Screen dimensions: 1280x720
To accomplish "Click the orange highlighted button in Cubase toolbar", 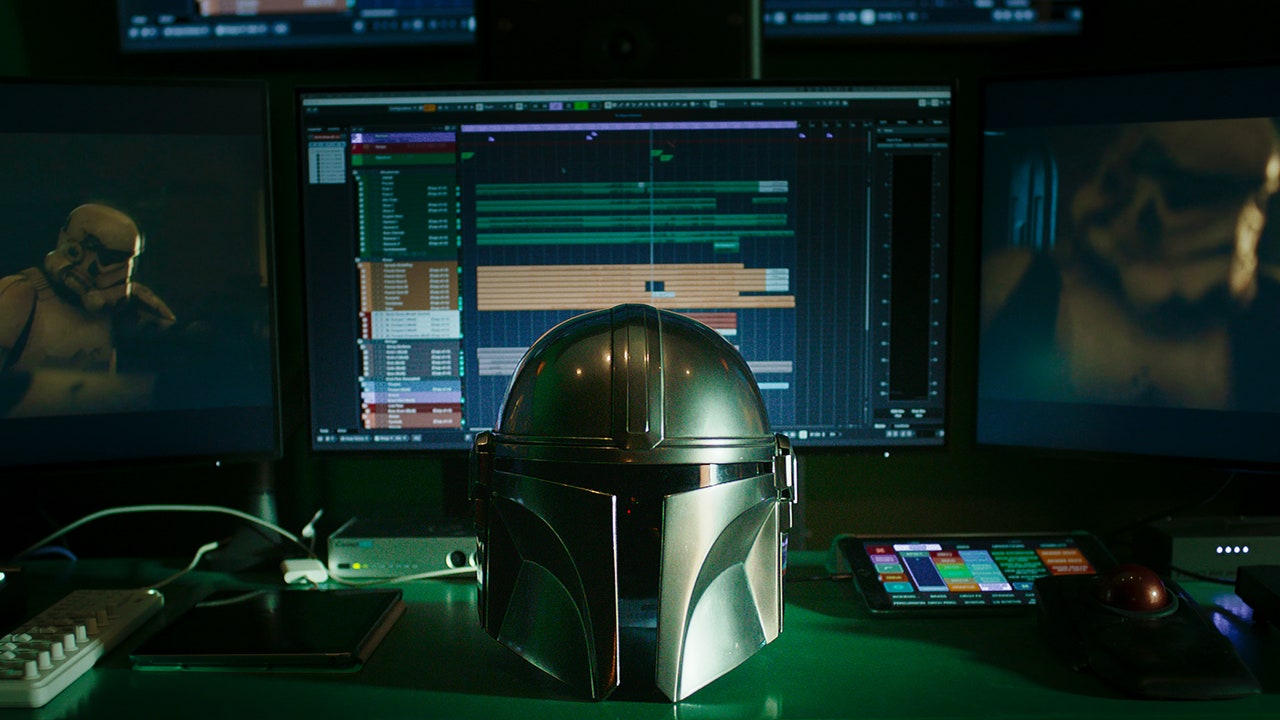I will point(428,106).
